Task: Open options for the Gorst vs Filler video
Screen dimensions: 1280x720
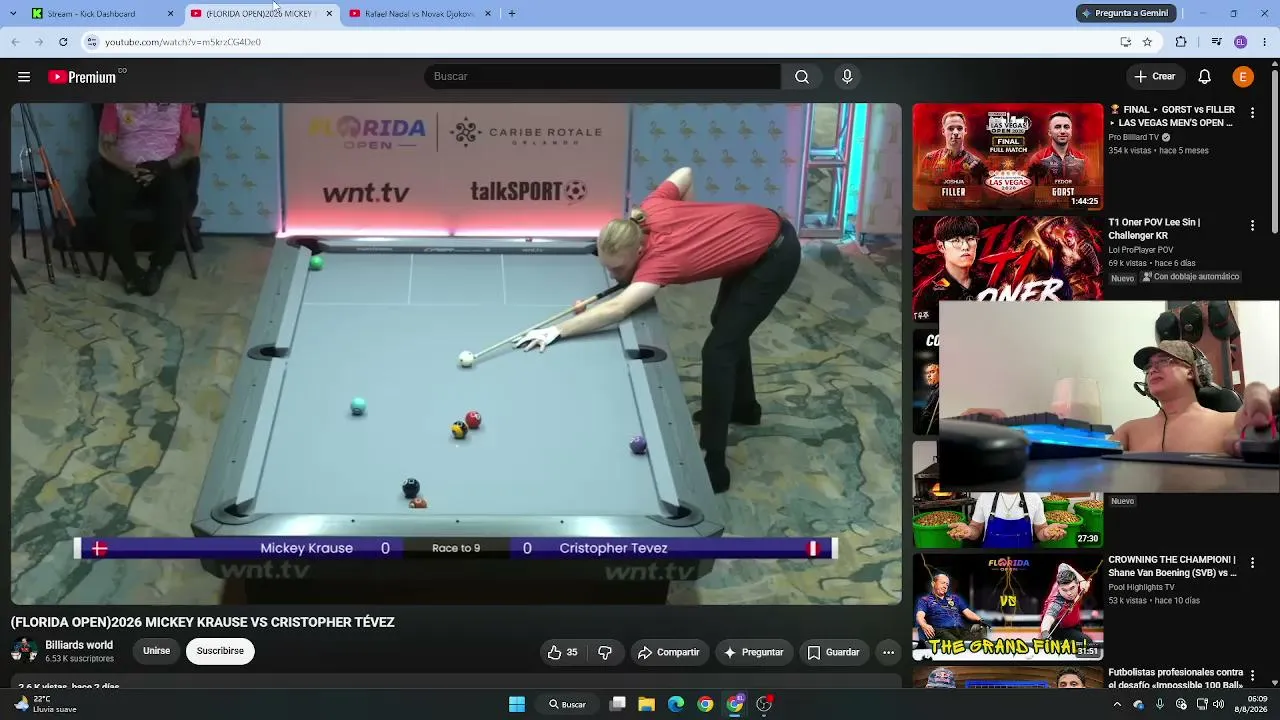Action: click(x=1252, y=113)
